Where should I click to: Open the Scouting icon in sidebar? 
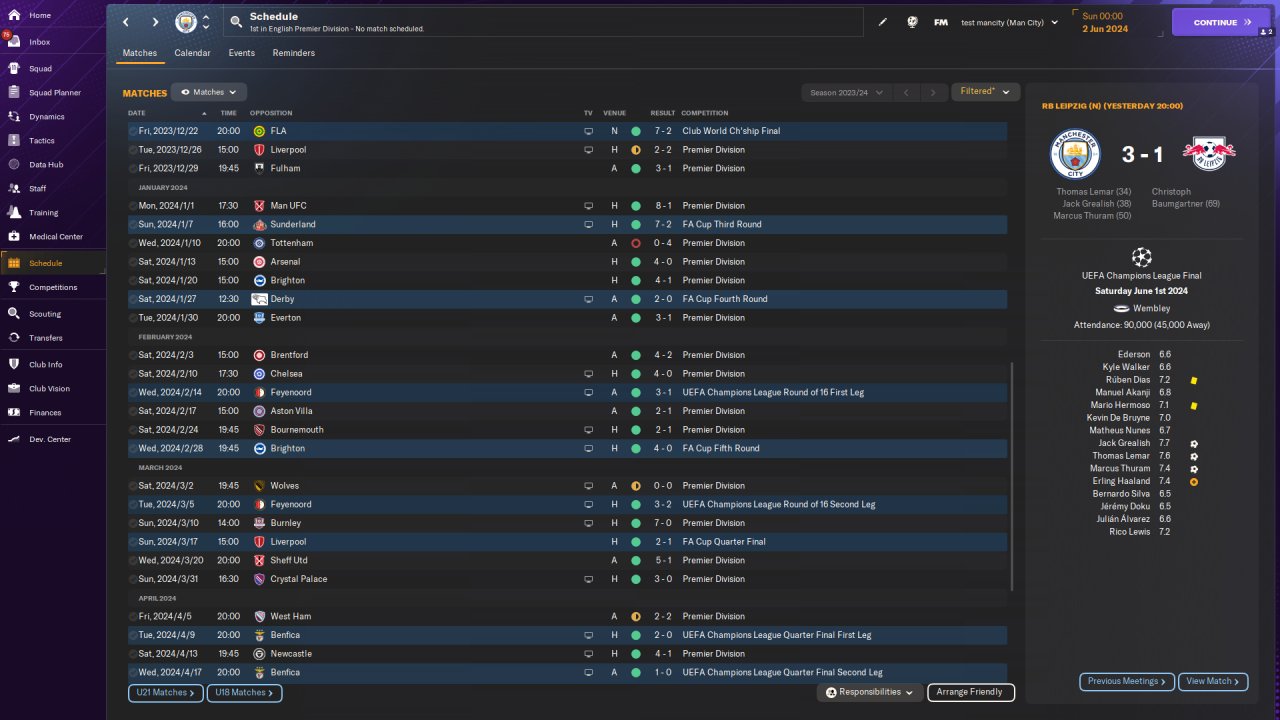click(14, 314)
